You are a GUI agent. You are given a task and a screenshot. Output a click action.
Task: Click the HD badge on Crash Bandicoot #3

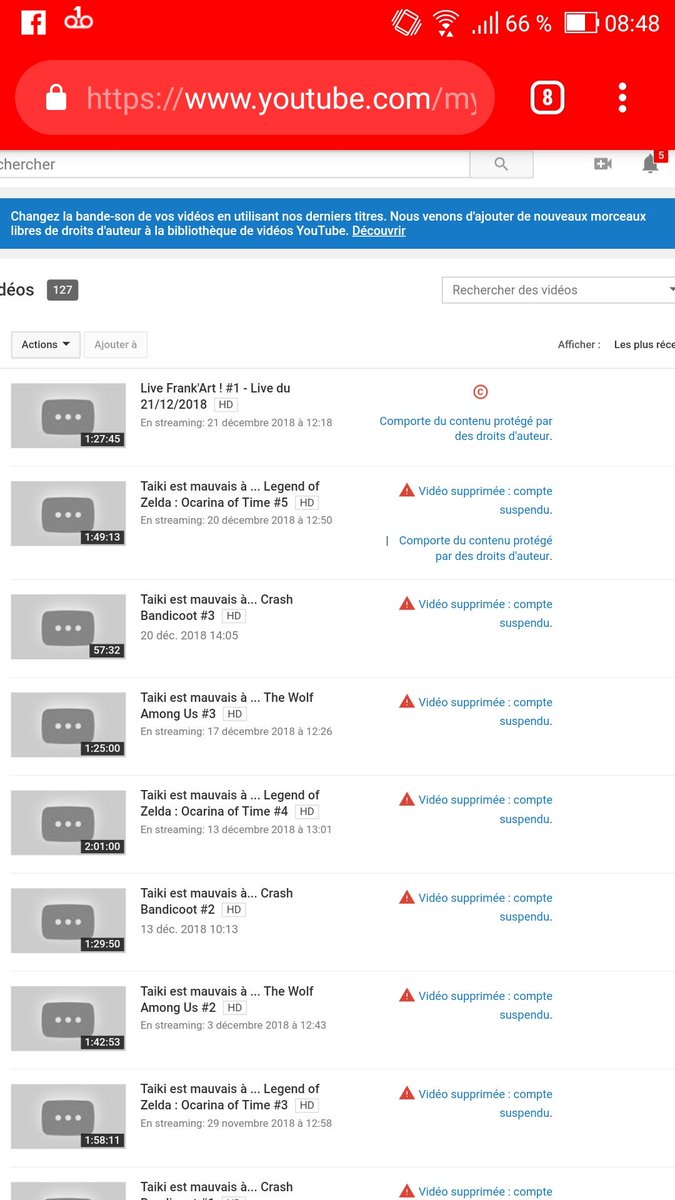233,616
